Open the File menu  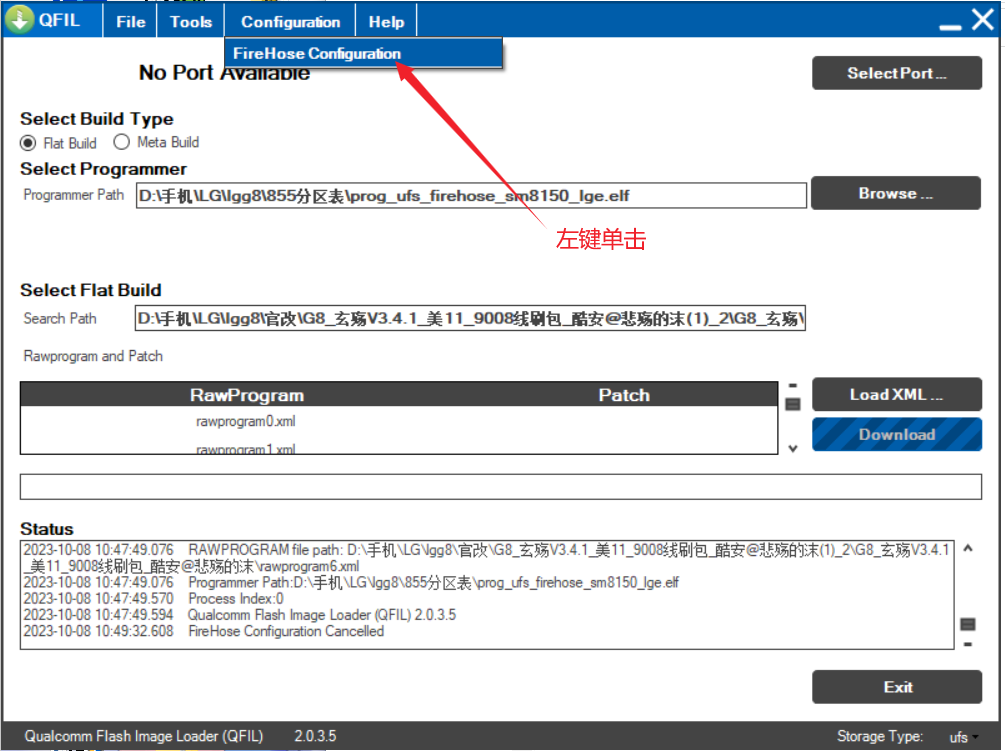tap(130, 21)
